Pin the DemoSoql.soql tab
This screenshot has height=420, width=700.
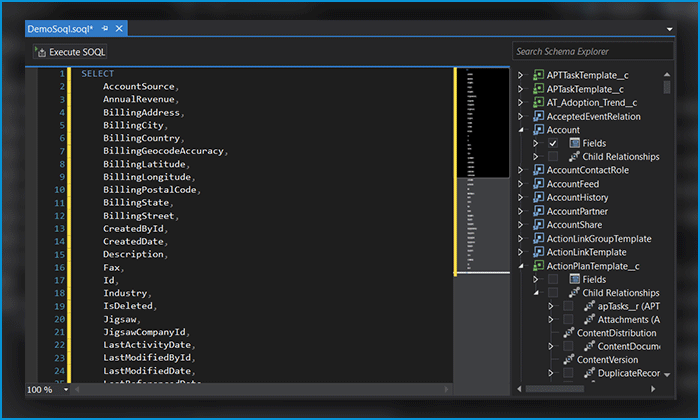click(x=105, y=29)
